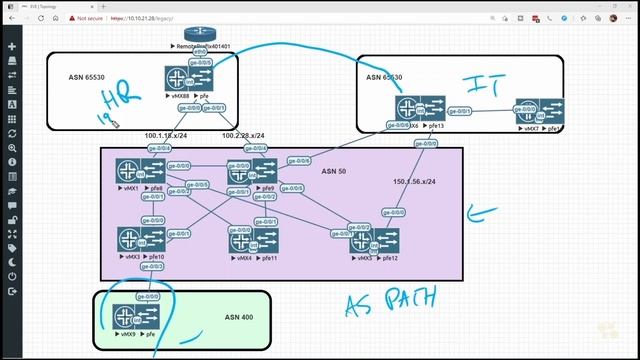Show the Status info icon
Image resolution: width=640 pixels, height=360 pixels.
click(12, 162)
